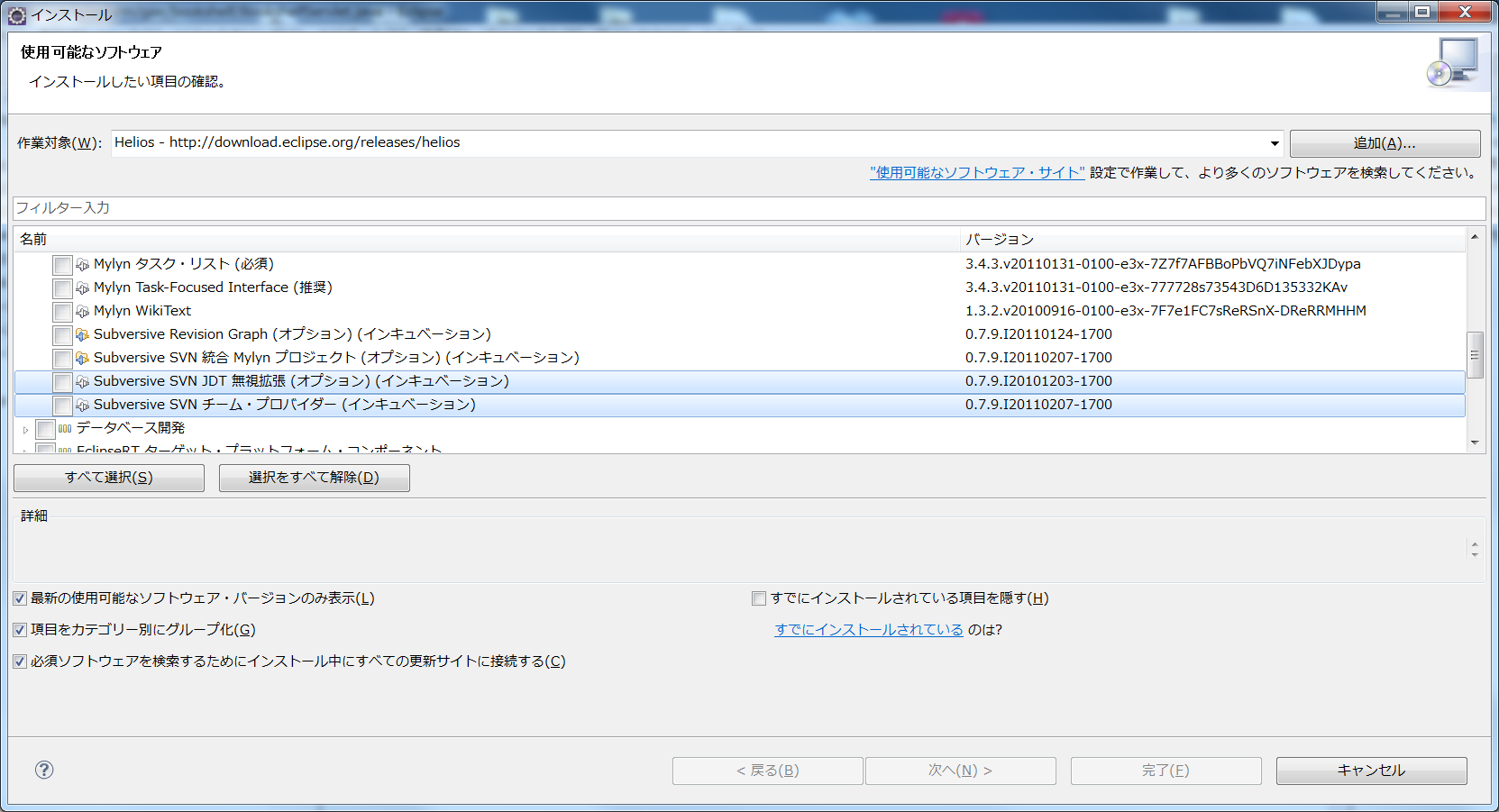Click the Mylyn タスク・リスト feature icon

click(83, 264)
